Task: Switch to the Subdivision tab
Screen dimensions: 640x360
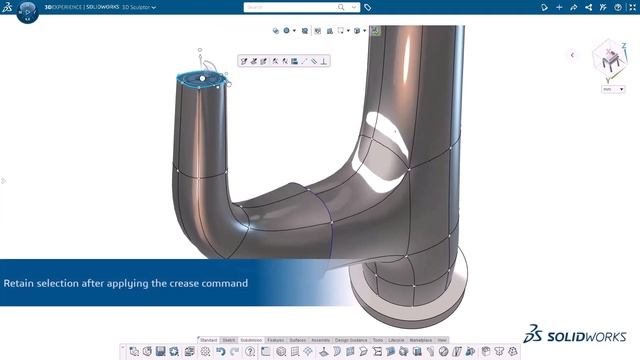Action: click(x=251, y=340)
